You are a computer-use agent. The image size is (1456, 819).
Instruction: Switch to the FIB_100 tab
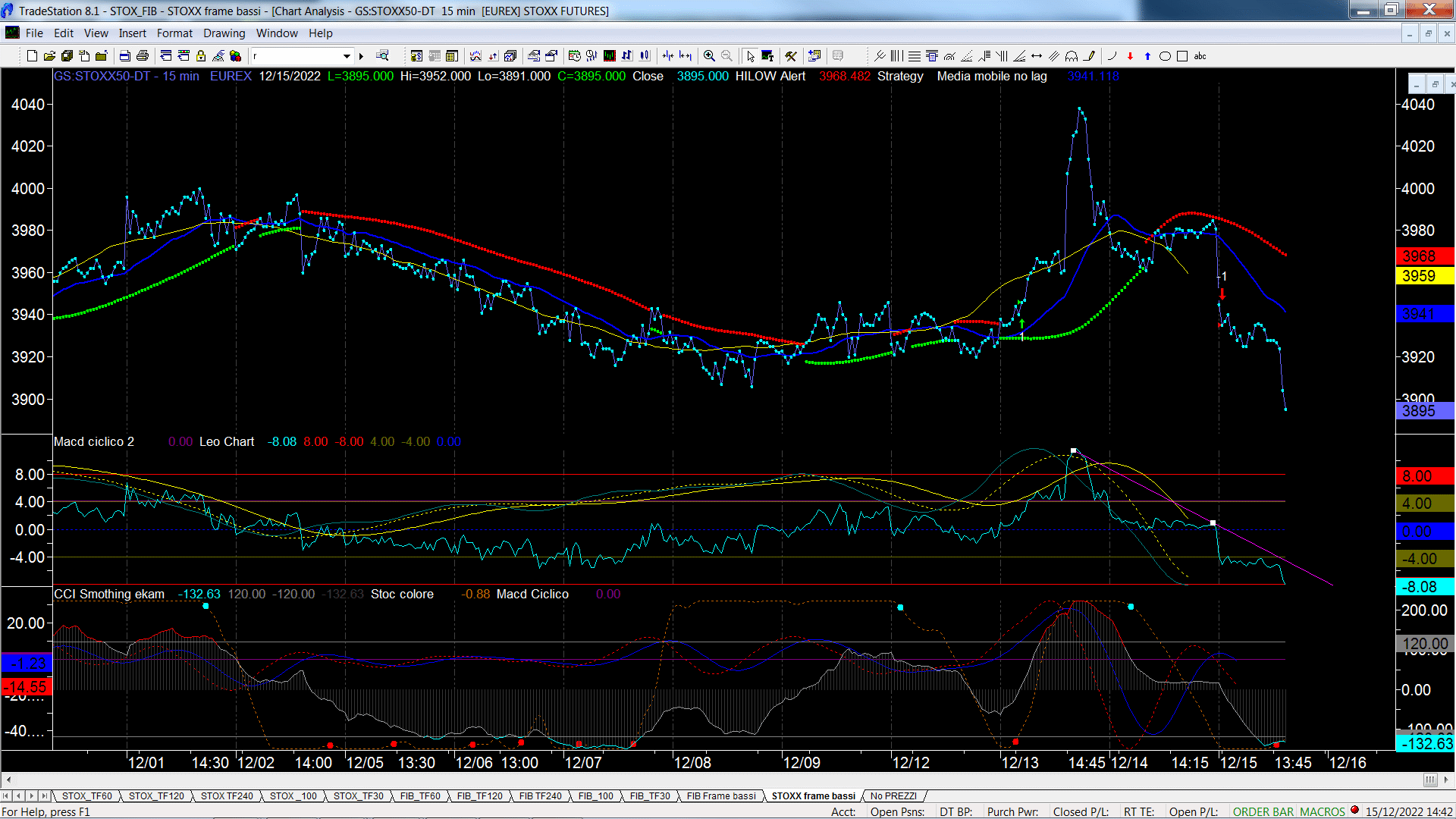[596, 795]
